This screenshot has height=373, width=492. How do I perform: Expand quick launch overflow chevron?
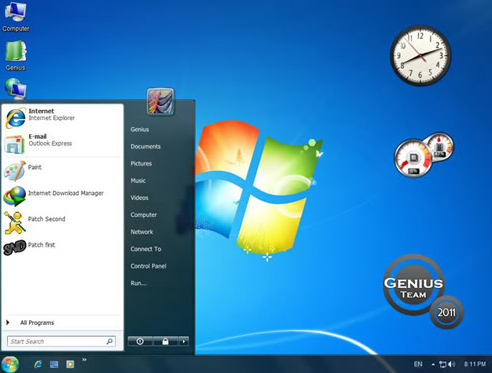click(84, 359)
